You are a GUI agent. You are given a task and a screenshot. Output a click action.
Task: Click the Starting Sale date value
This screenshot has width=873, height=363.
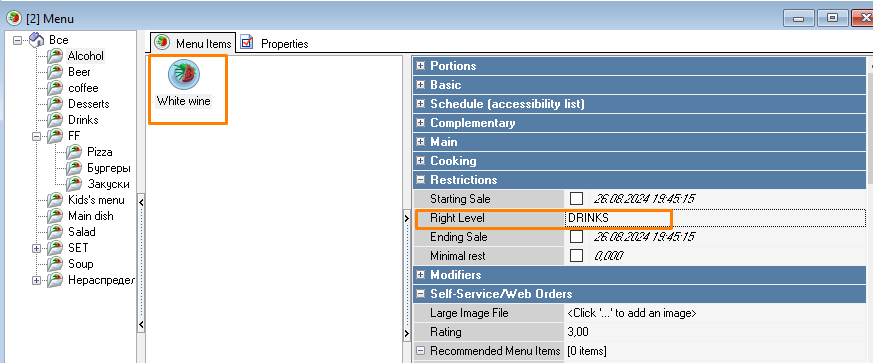644,199
